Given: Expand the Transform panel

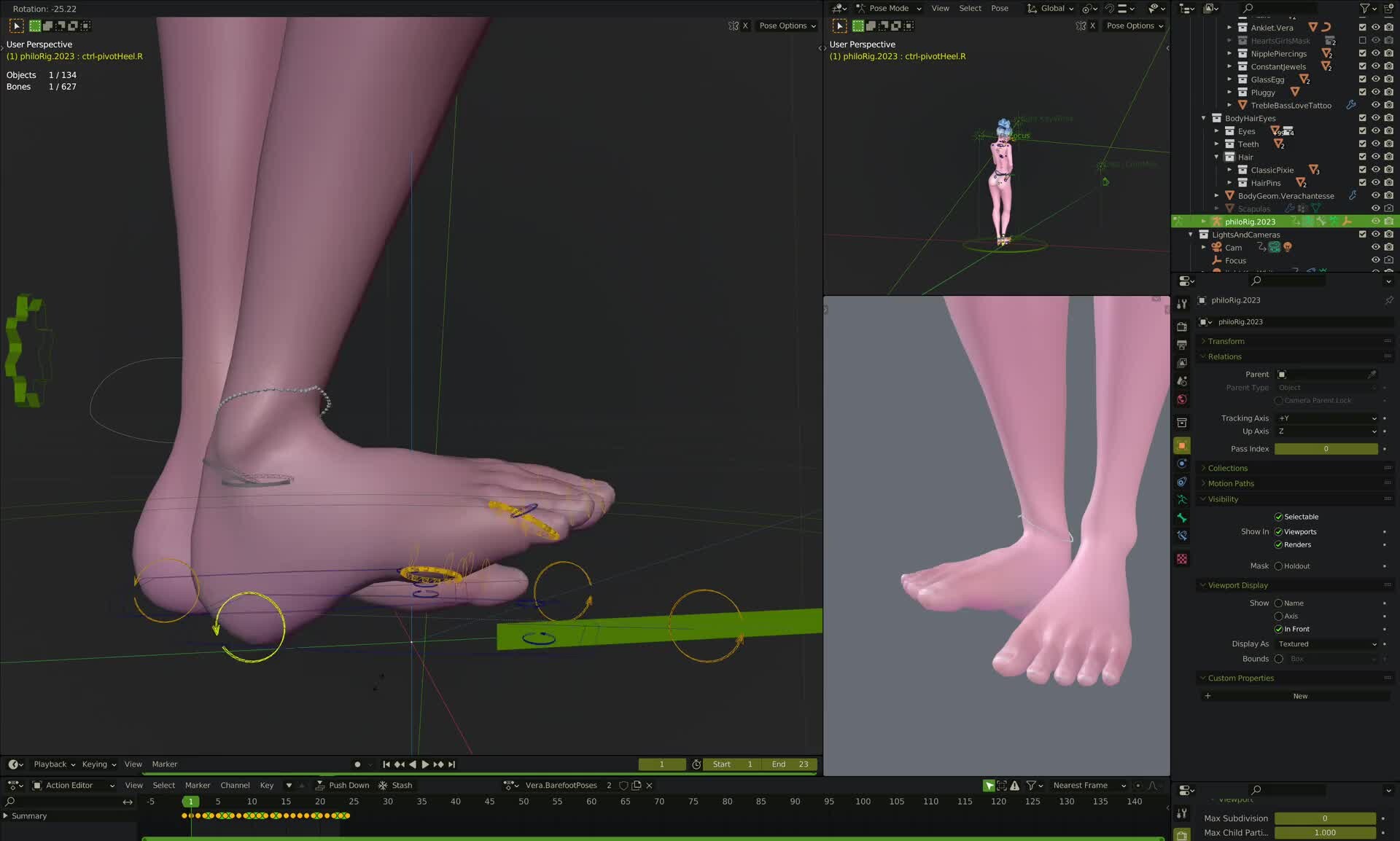Looking at the screenshot, I should pos(1224,340).
